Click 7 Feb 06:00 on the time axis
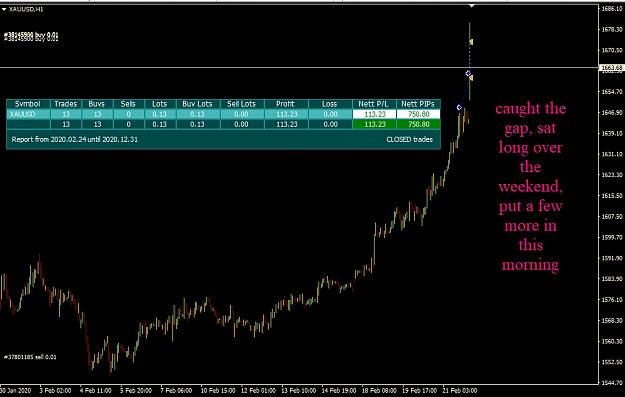 [x=176, y=391]
